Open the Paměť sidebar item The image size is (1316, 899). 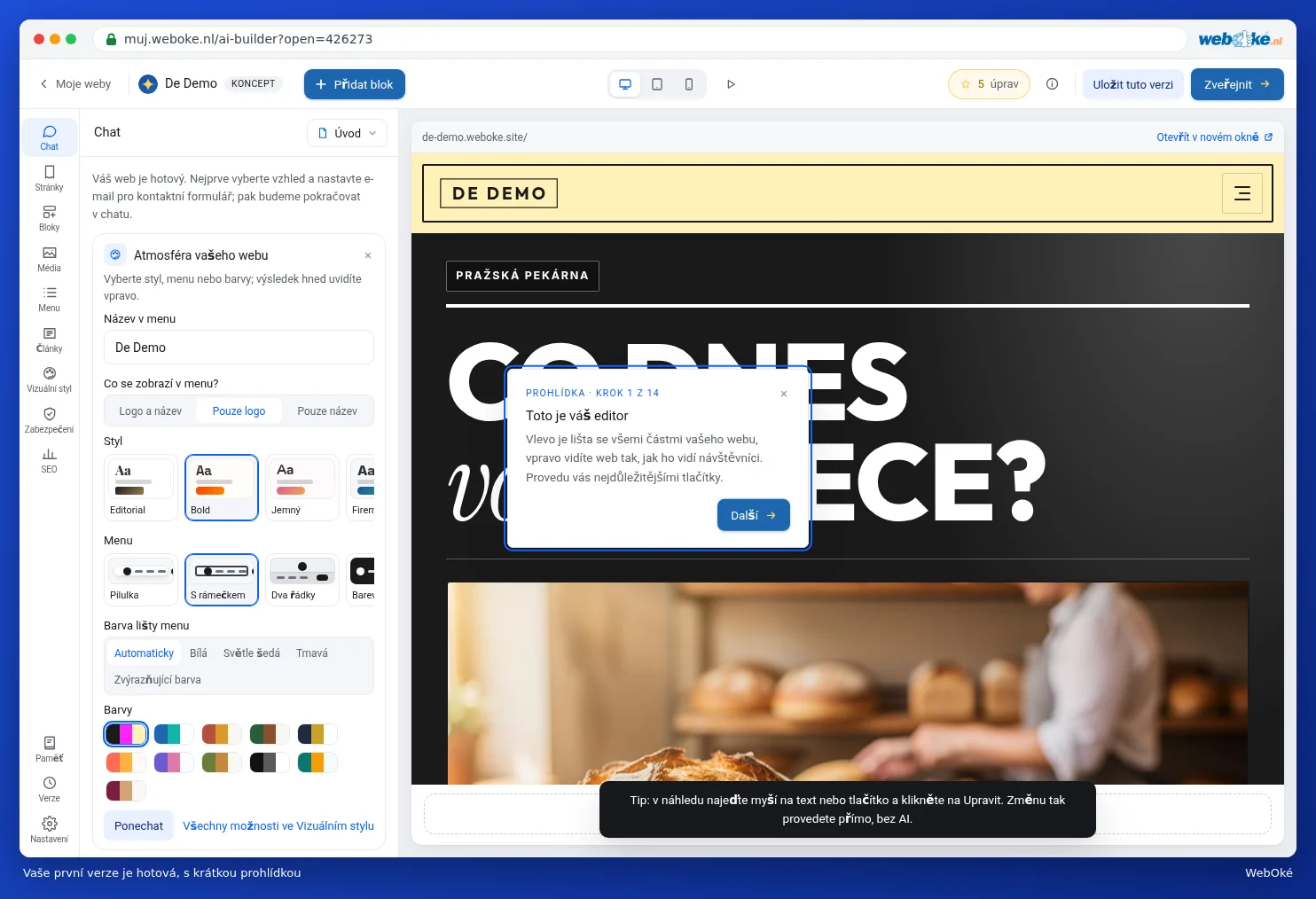click(x=49, y=749)
